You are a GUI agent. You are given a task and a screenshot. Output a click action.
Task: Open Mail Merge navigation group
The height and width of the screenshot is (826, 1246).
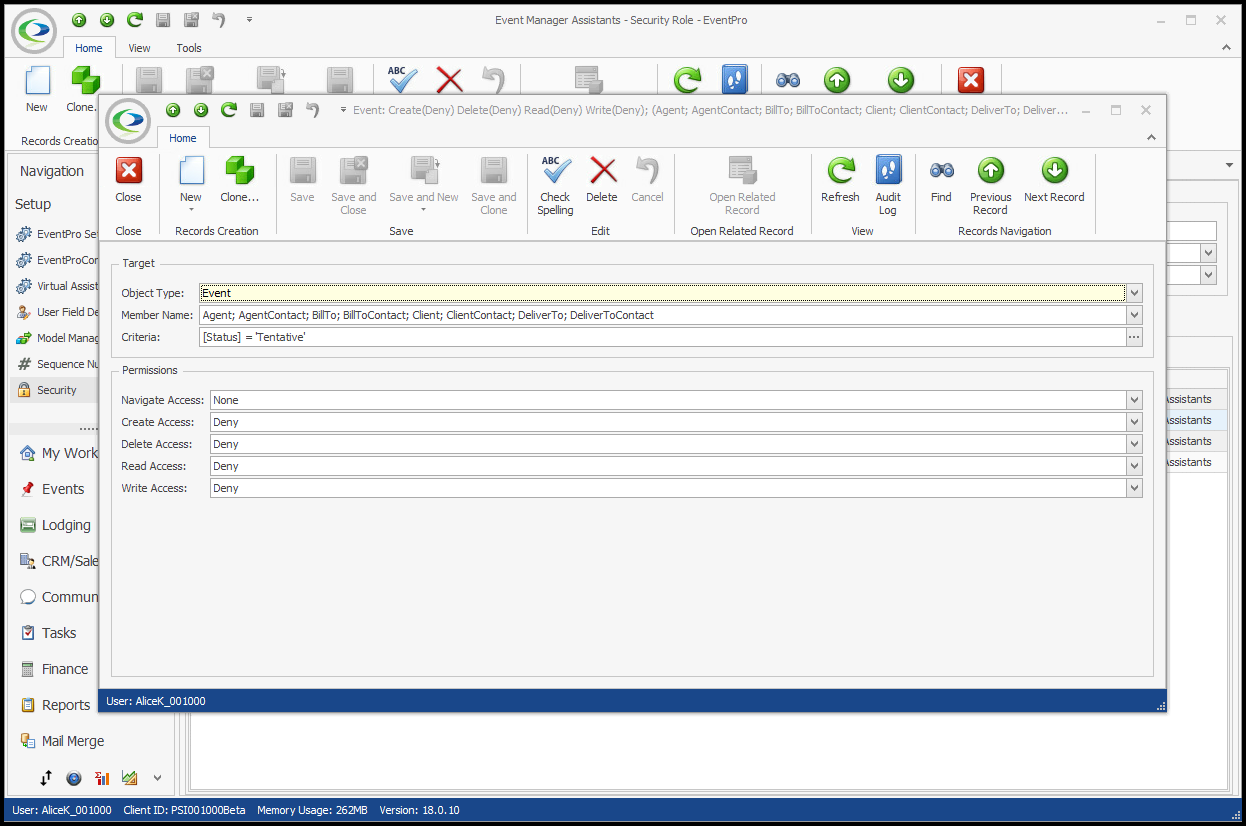pyautogui.click(x=73, y=741)
